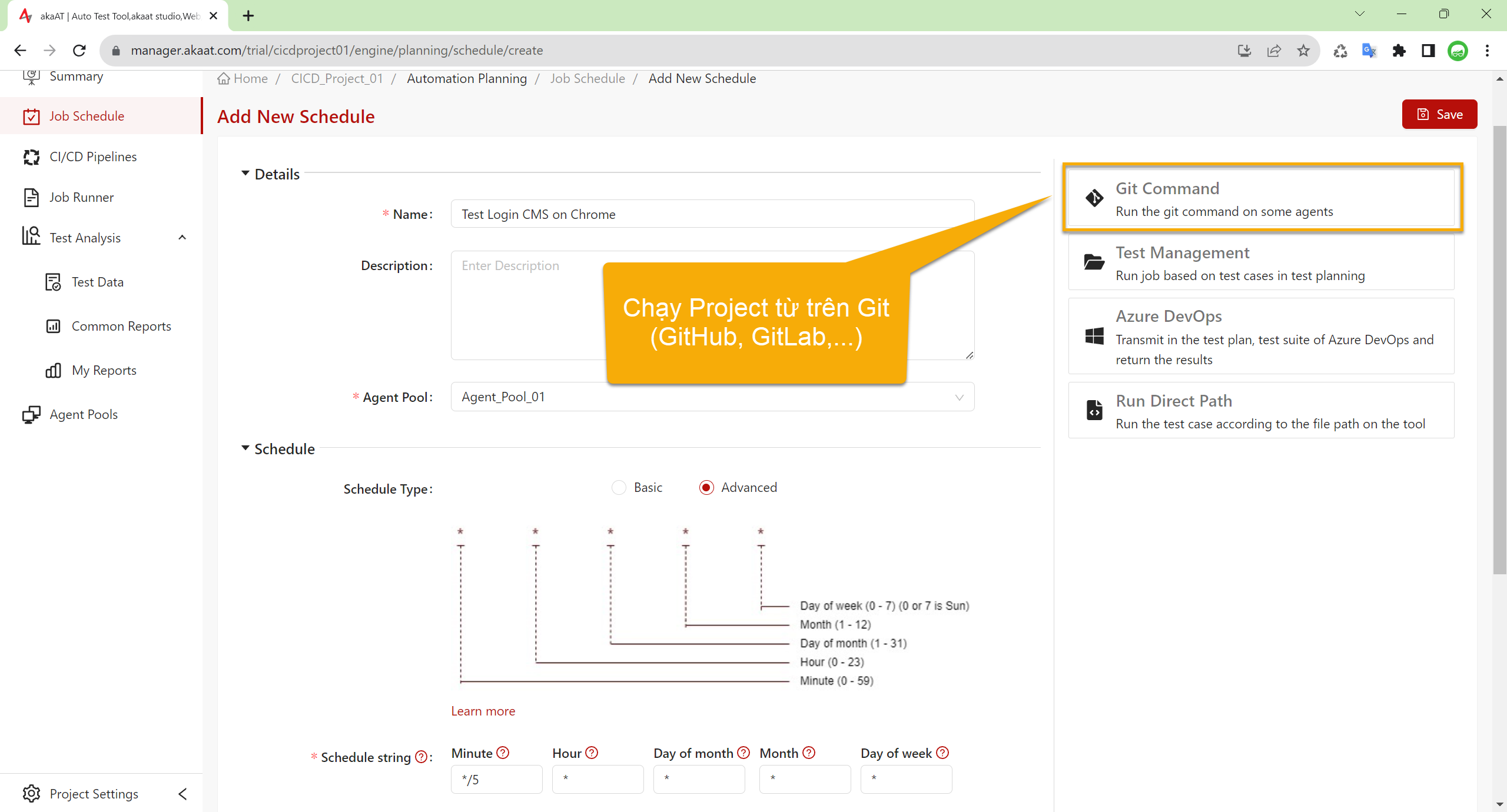This screenshot has height=812, width=1507.
Task: Click the Run Direct Path file icon
Action: pos(1094,410)
